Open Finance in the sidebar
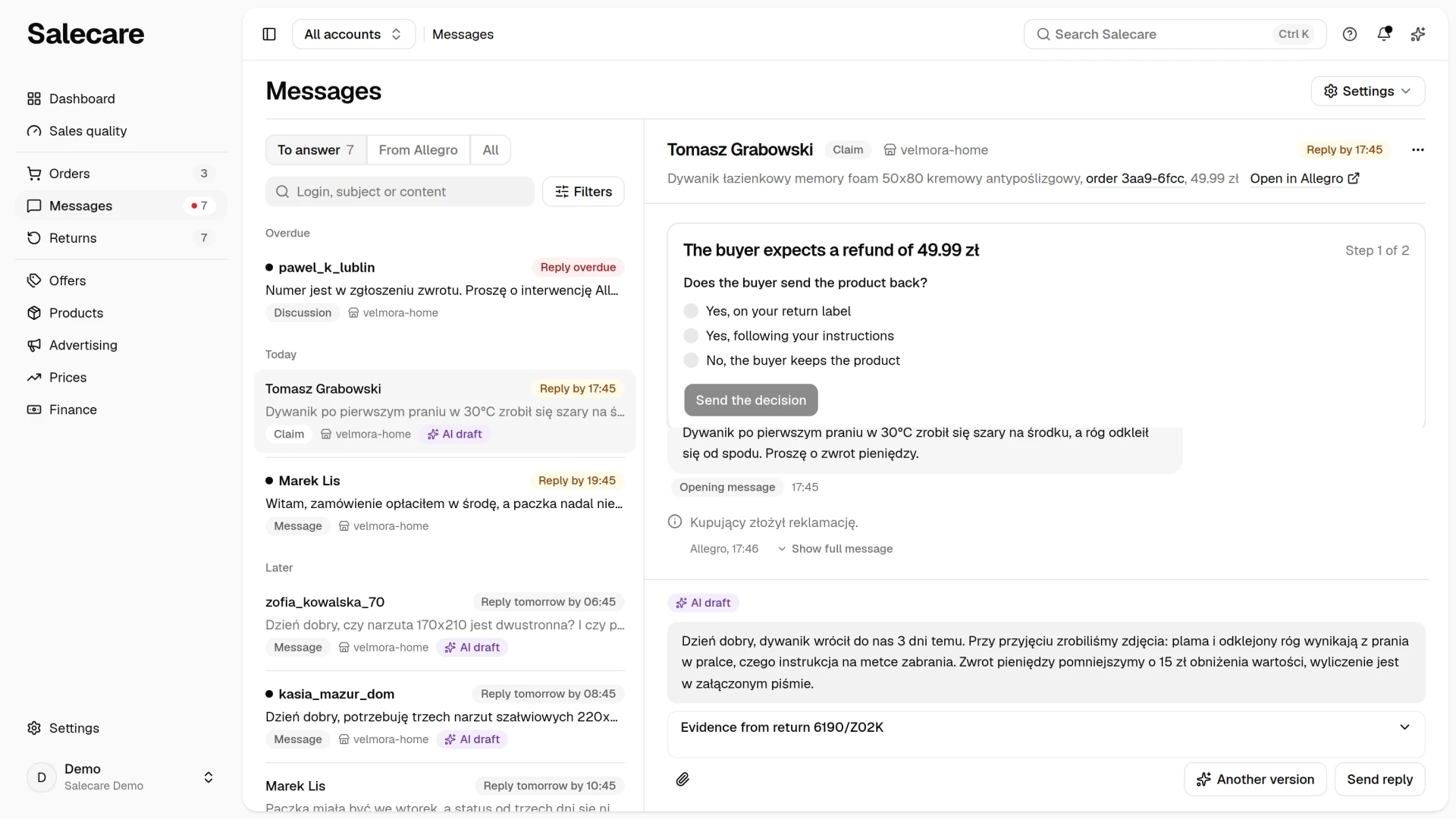Image resolution: width=1456 pixels, height=819 pixels. pyautogui.click(x=121, y=409)
